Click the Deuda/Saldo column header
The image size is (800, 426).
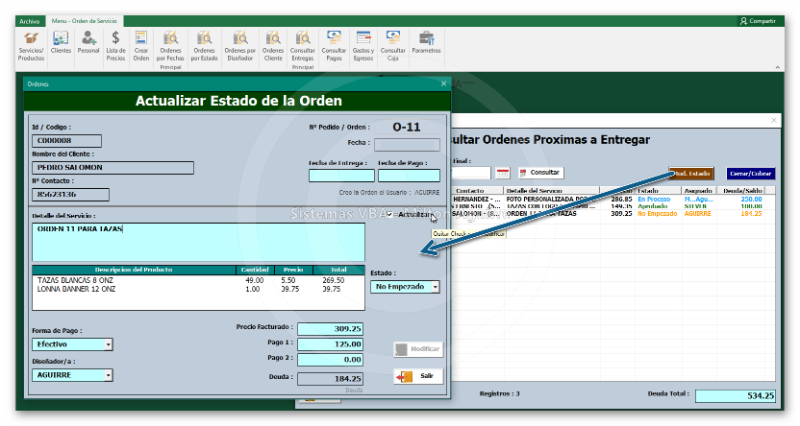[x=743, y=190]
